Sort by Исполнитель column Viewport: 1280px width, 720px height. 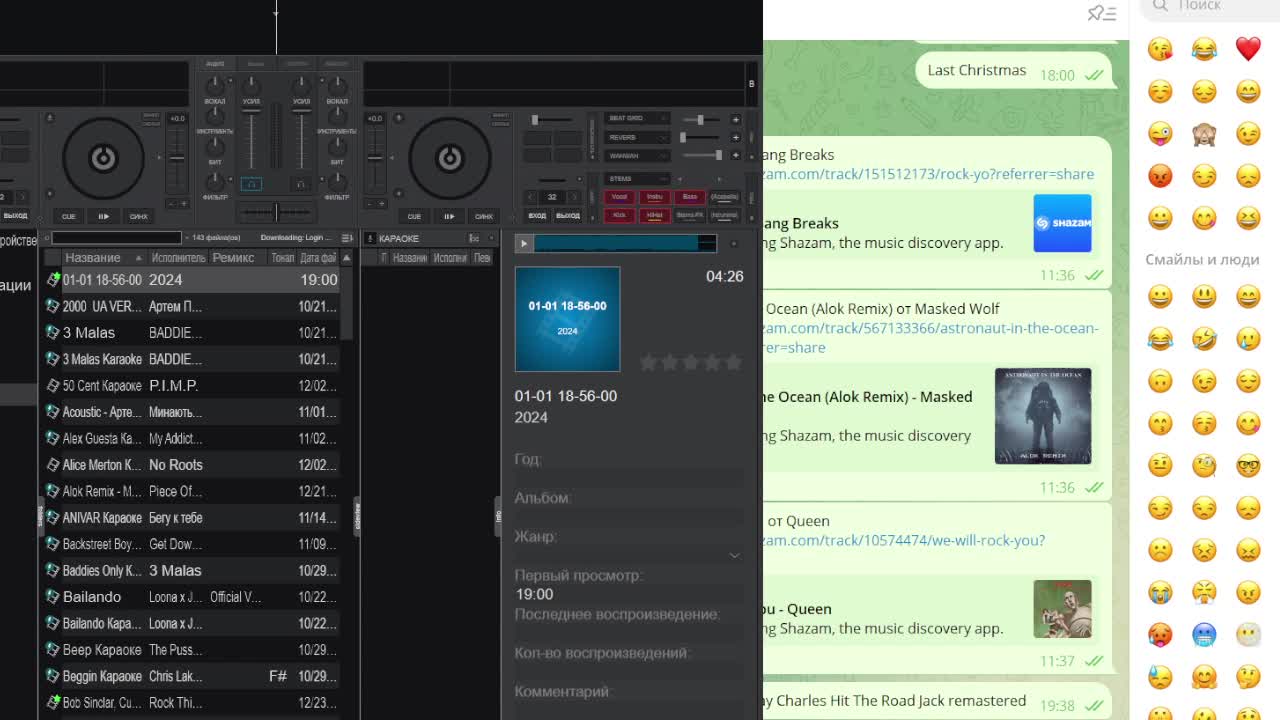[178, 257]
